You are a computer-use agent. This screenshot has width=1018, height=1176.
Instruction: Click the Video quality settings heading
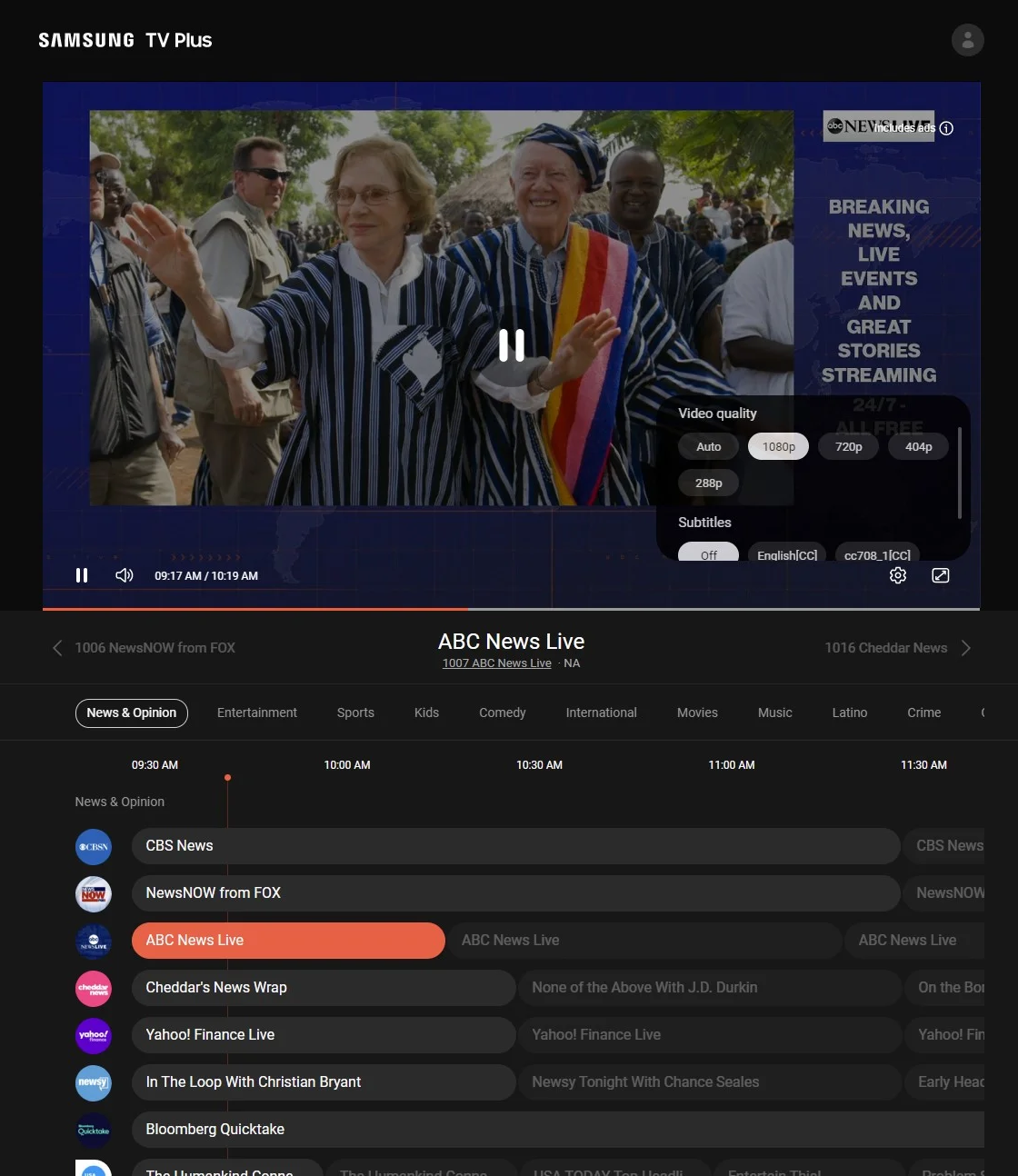pos(717,414)
